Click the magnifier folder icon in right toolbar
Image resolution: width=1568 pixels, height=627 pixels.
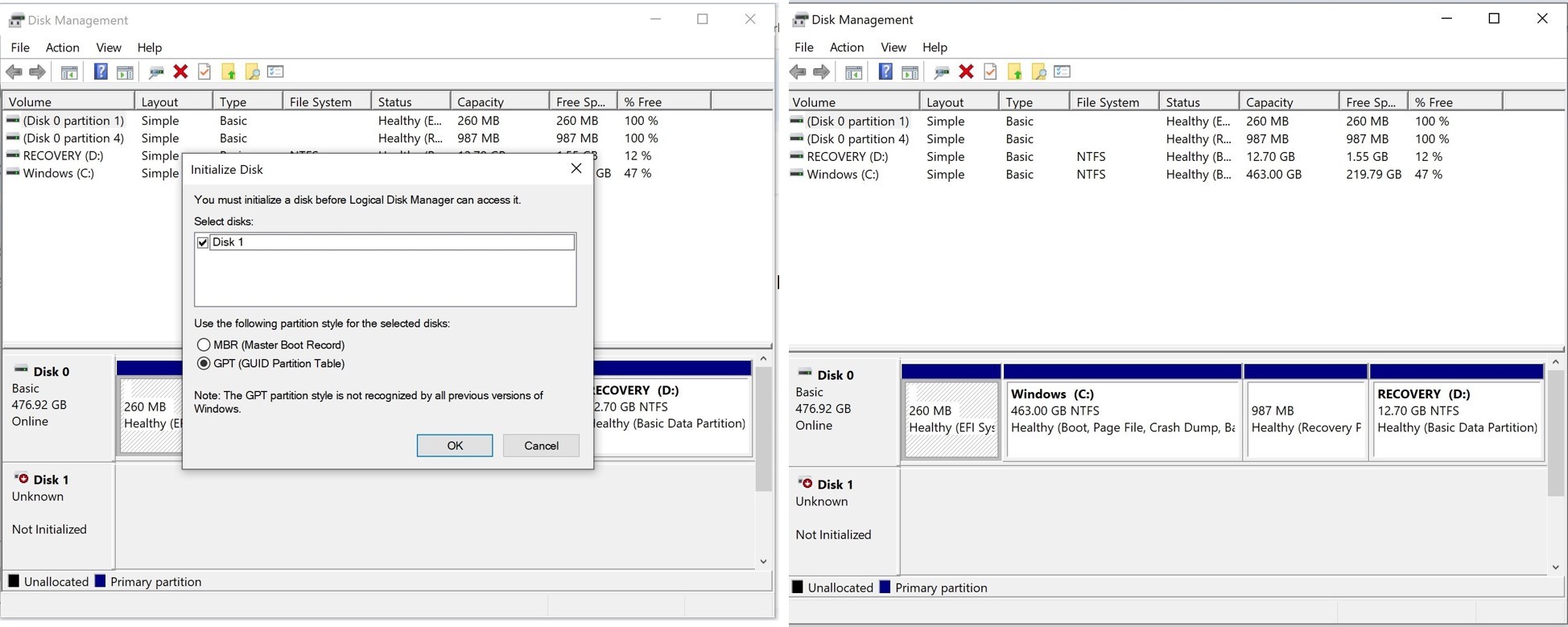point(1038,72)
